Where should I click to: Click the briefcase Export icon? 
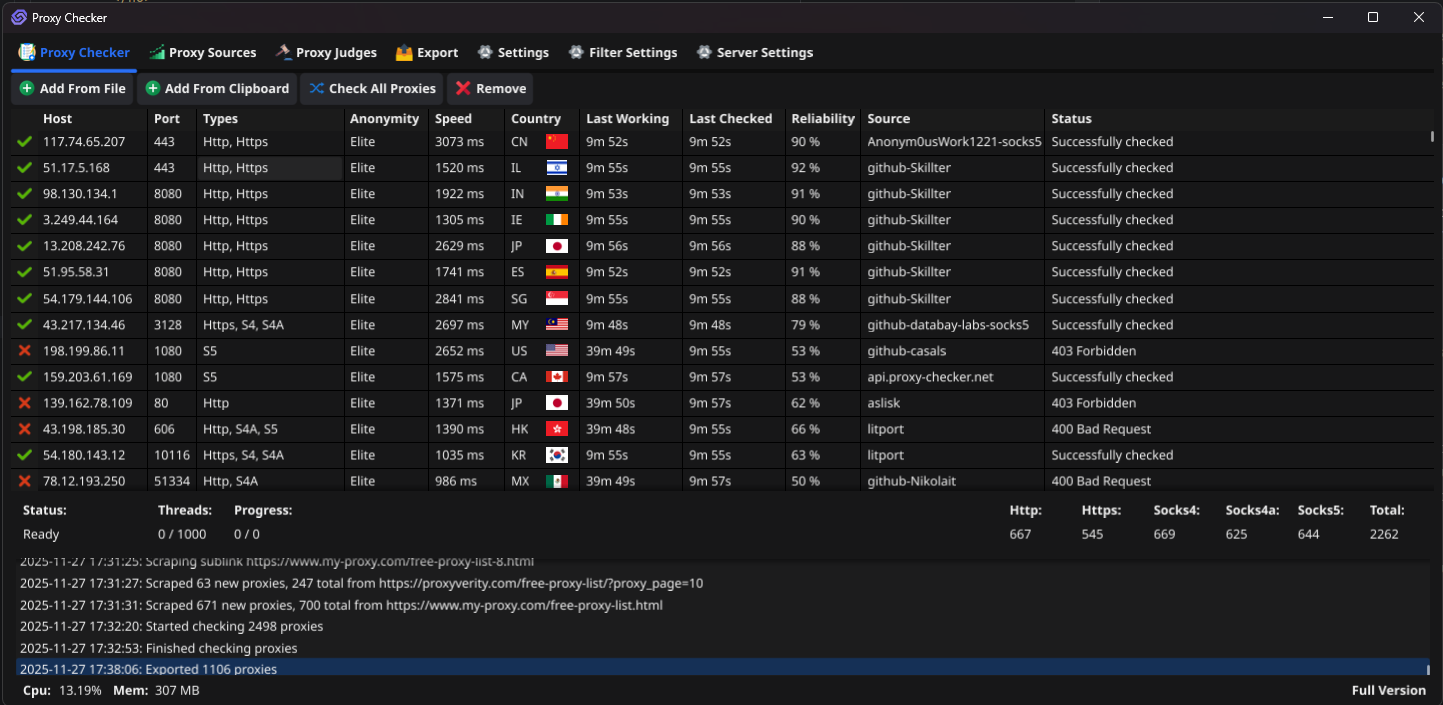tap(403, 52)
